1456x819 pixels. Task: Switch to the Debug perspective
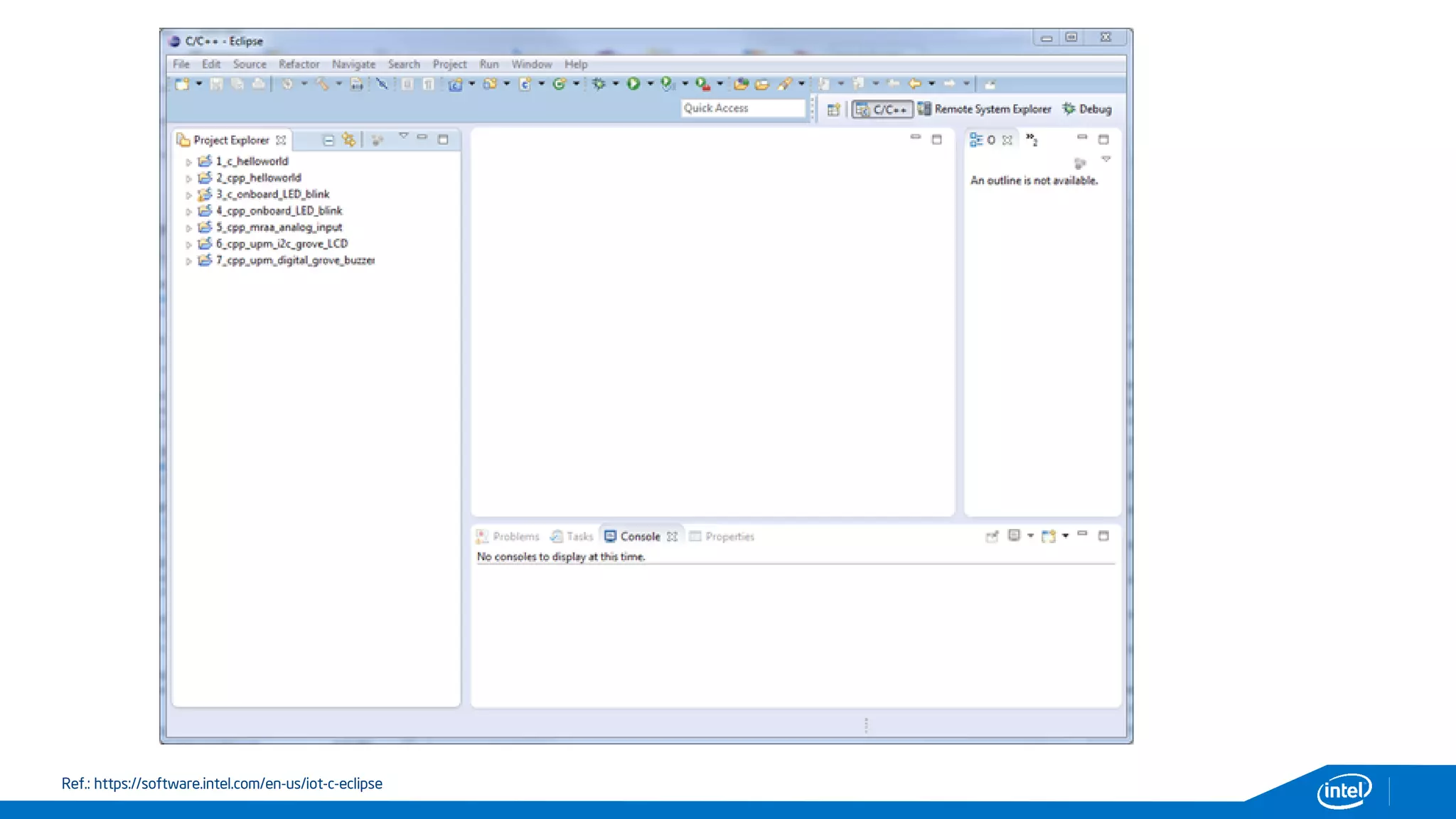click(x=1087, y=109)
